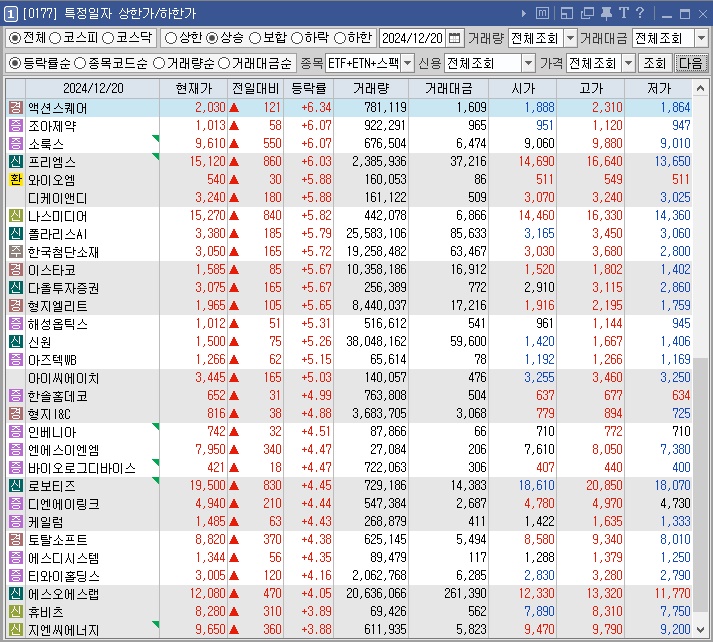Click the 전일대비 column header
Viewport: 713px width, 642px height.
255,88
